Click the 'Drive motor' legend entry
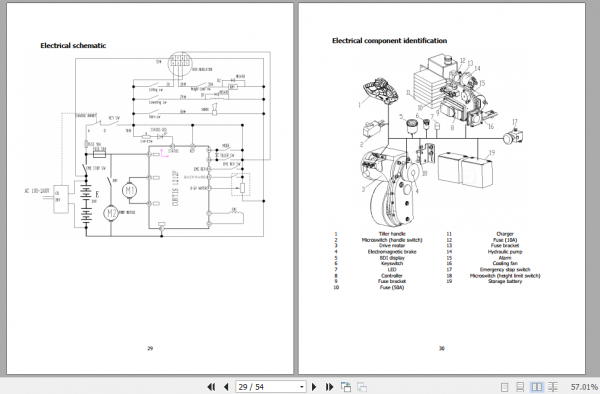Viewport: 600px width, 394px height. [x=392, y=246]
